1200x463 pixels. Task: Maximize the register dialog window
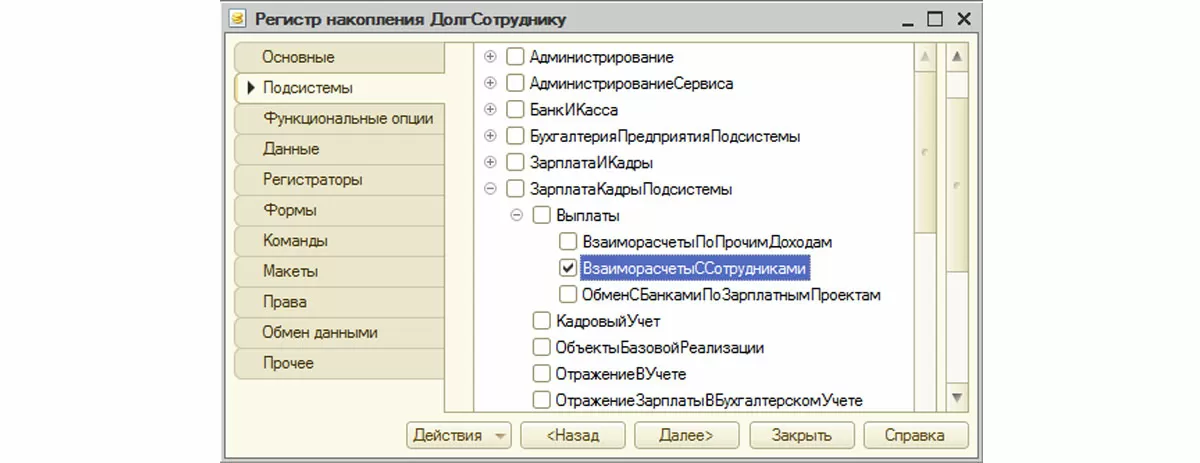click(933, 19)
